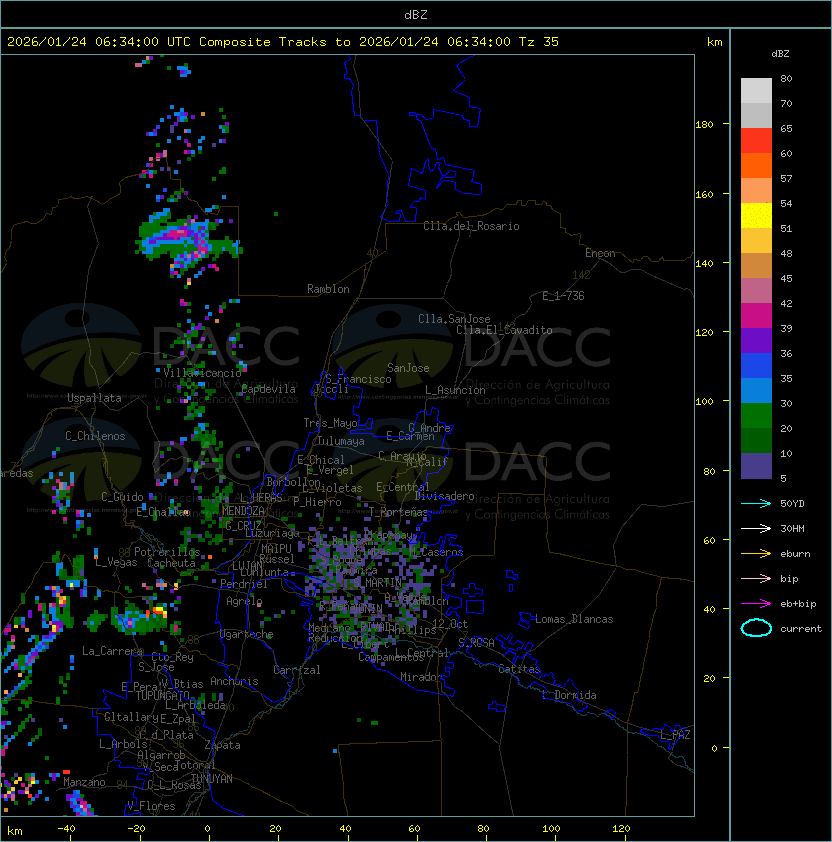This screenshot has height=842, width=832.
Task: Pick the 39 dBZ purple color swatch
Action: coord(756,340)
